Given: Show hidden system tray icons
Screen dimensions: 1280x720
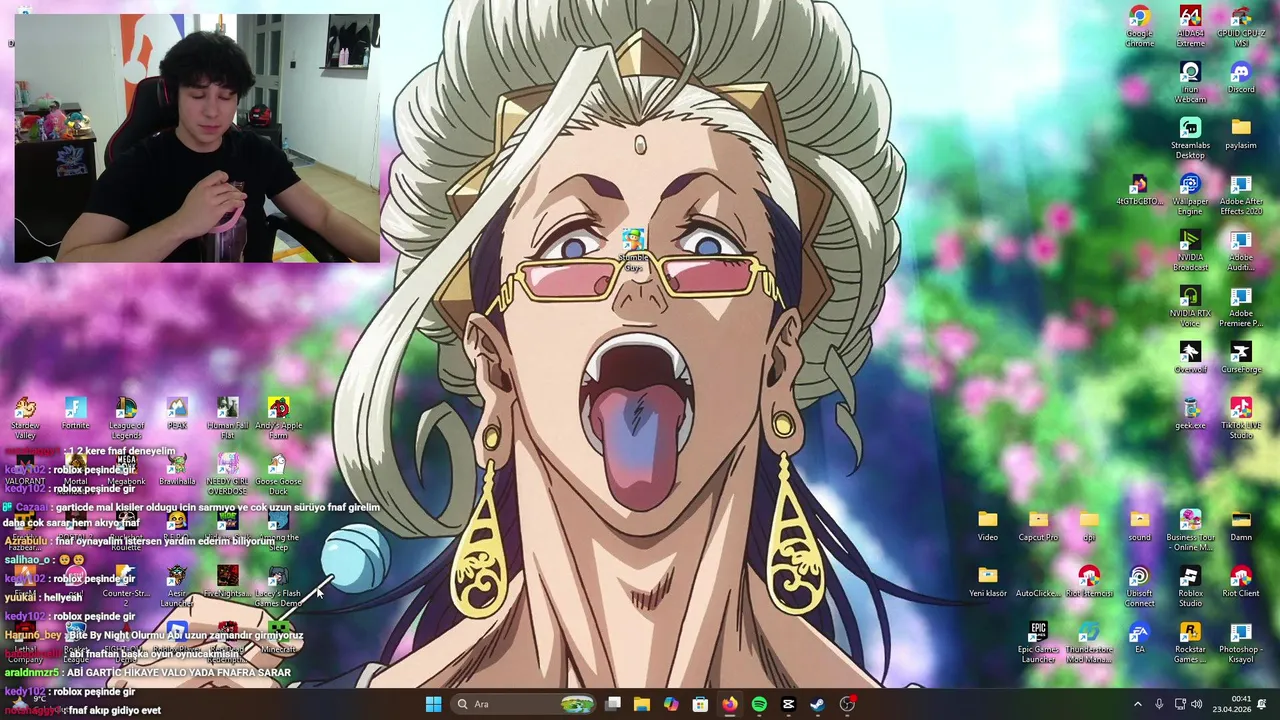Looking at the screenshot, I should tap(1137, 704).
